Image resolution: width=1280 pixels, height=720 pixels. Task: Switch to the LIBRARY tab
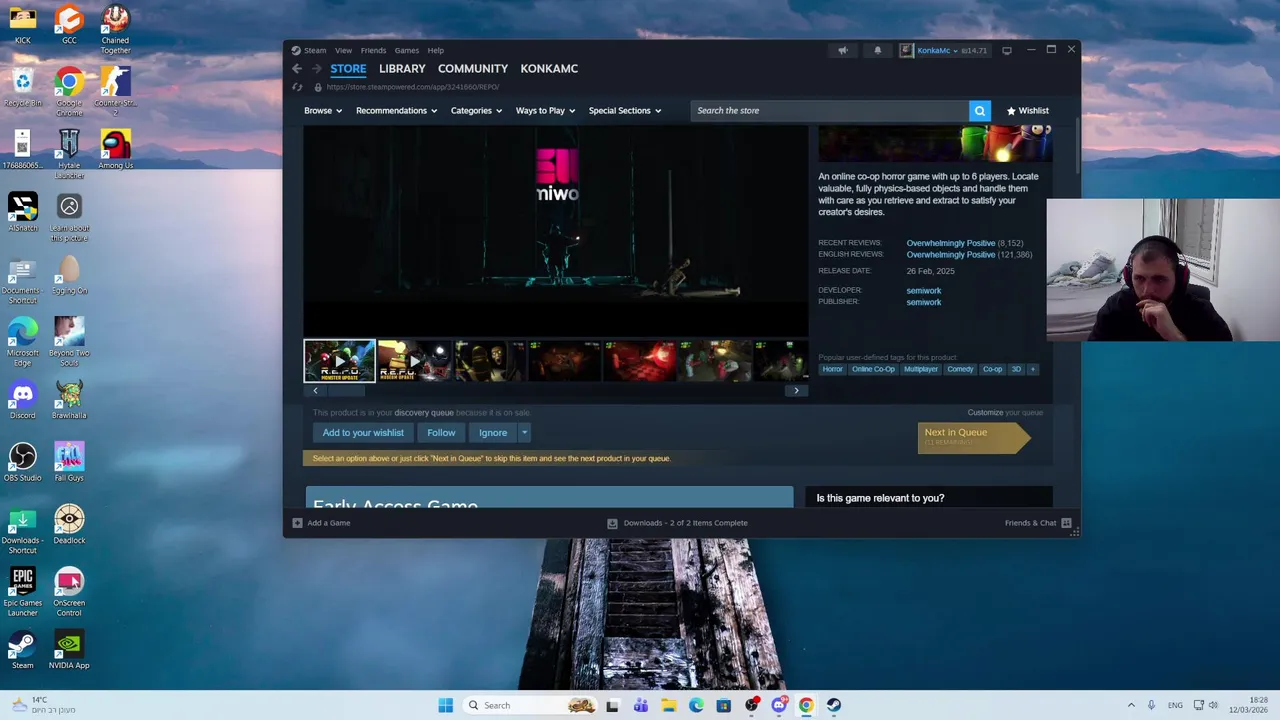[402, 69]
